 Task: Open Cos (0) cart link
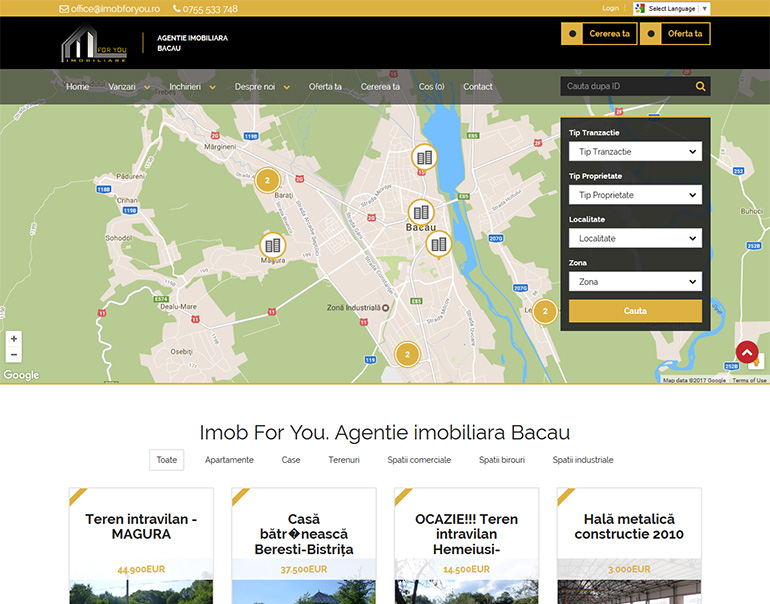432,87
